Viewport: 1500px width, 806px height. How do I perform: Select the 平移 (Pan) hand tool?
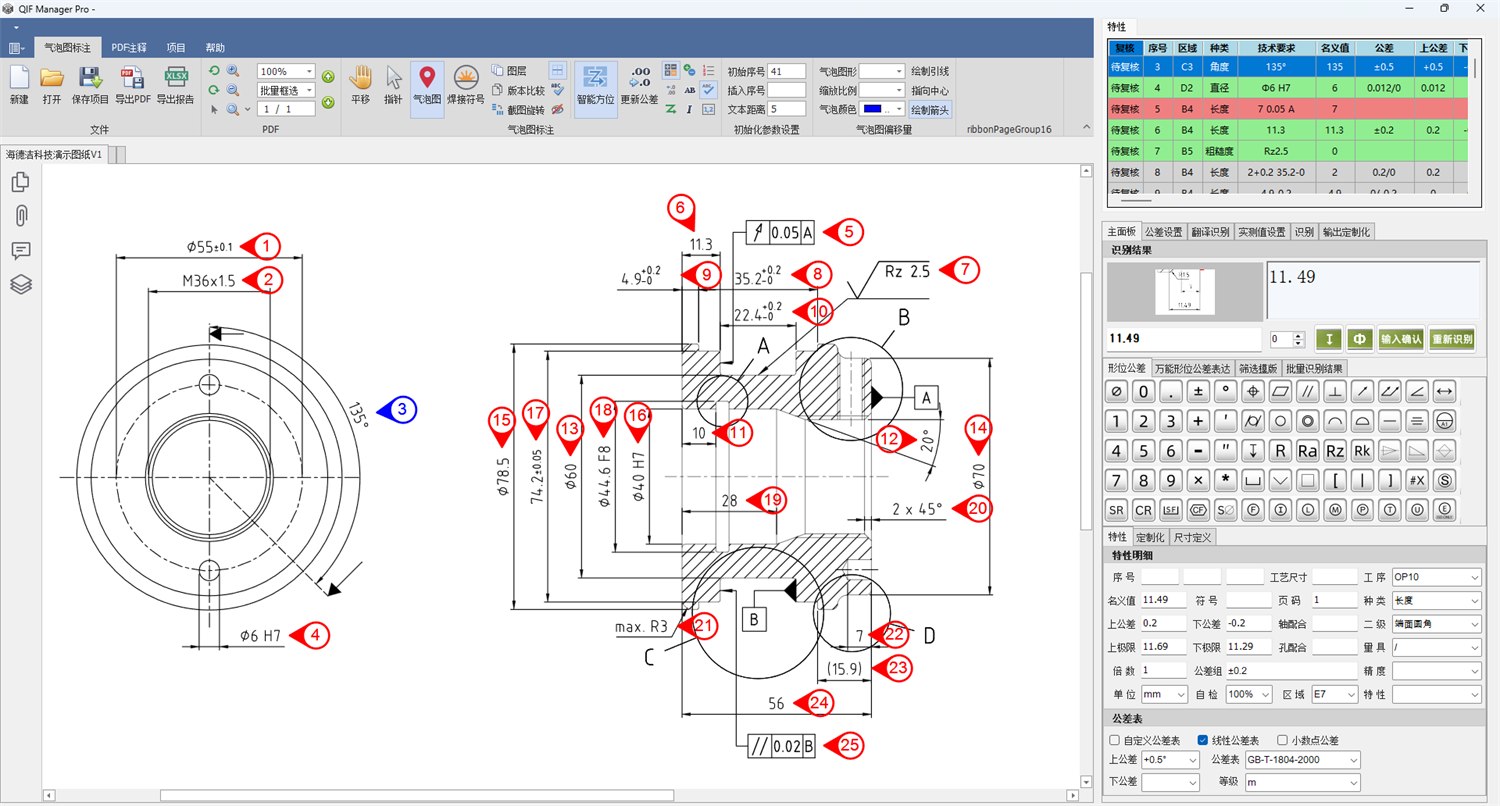point(360,85)
